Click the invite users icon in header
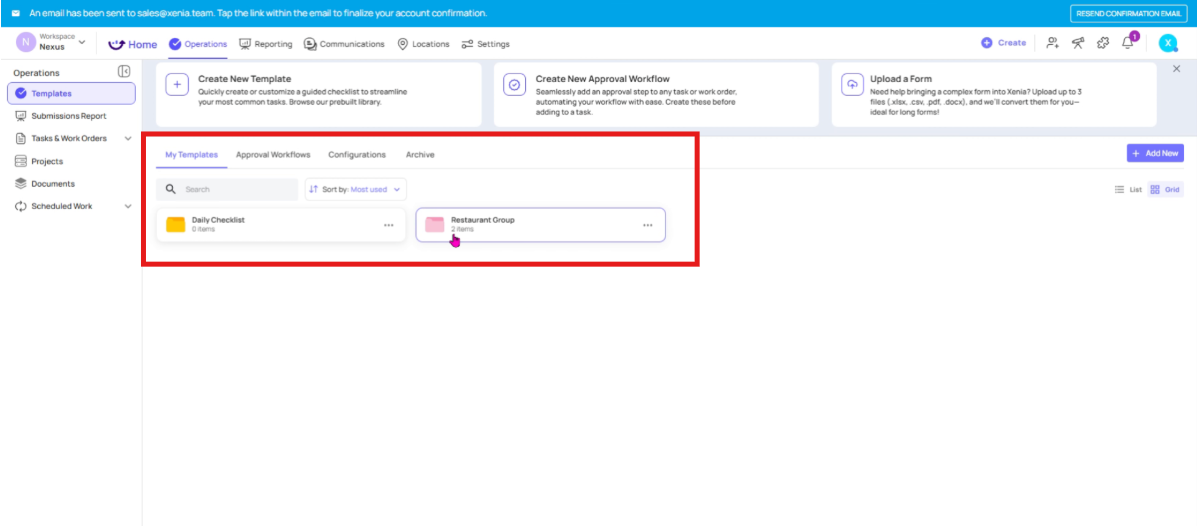The image size is (1197, 526). tap(1052, 43)
